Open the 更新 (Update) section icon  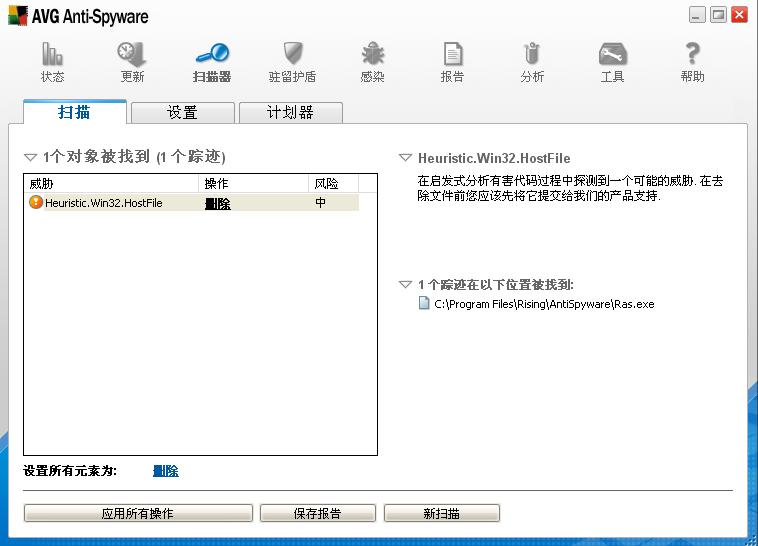132,54
